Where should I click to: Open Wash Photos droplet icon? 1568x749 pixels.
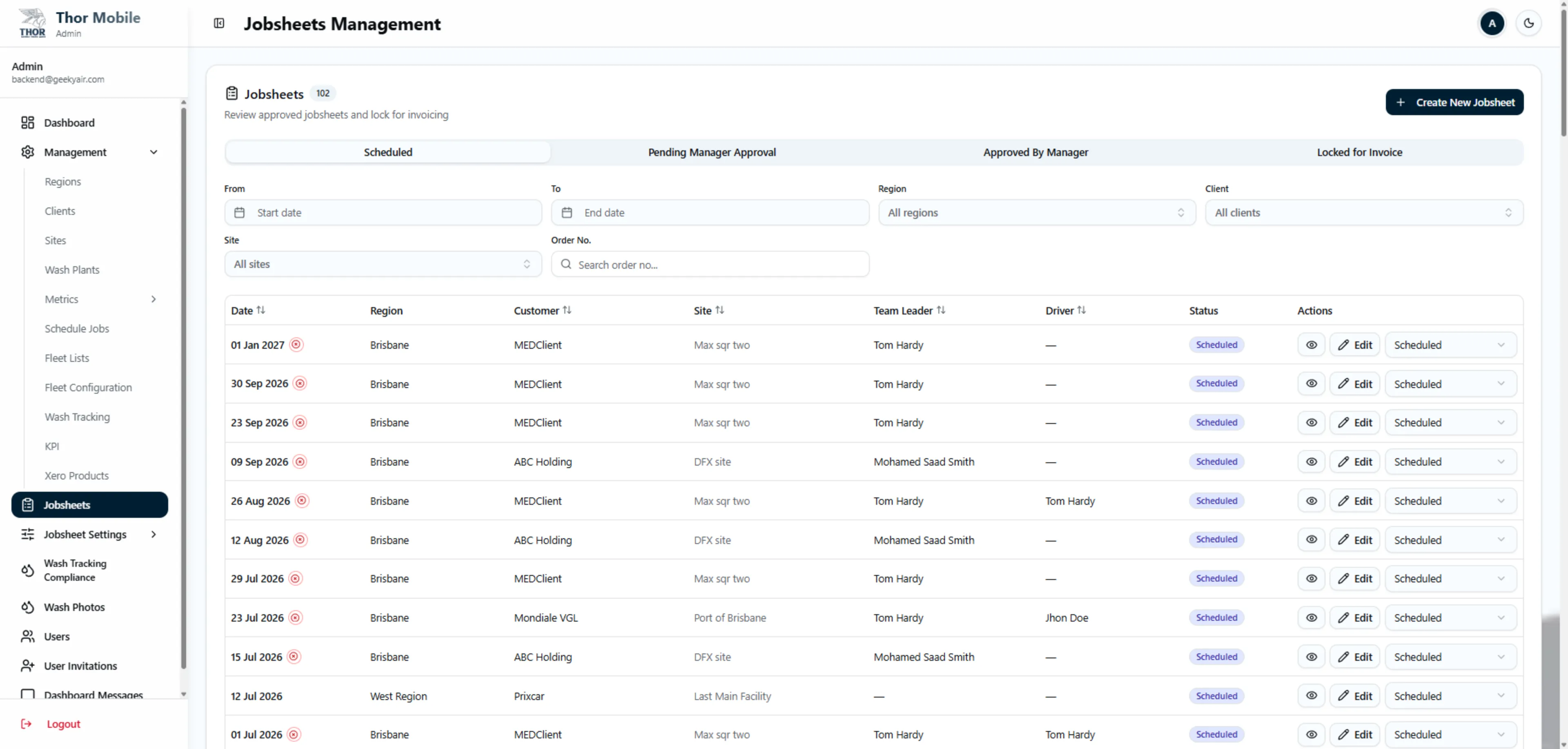(27, 607)
